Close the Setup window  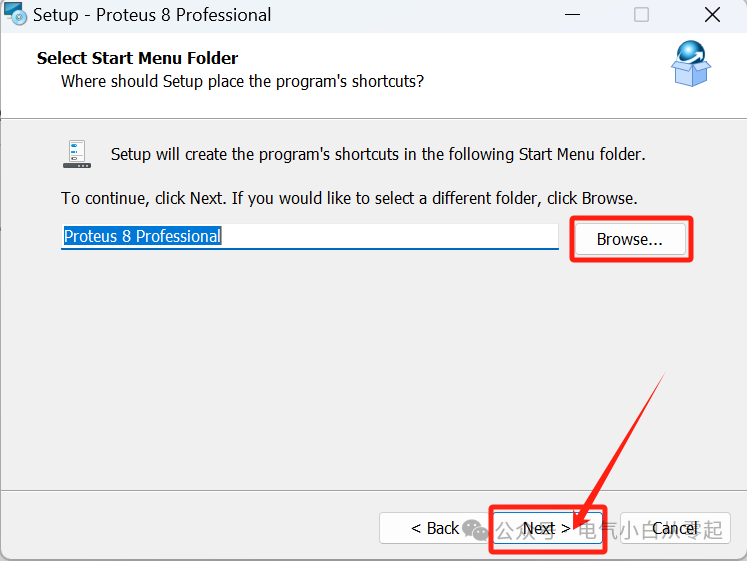pos(712,15)
